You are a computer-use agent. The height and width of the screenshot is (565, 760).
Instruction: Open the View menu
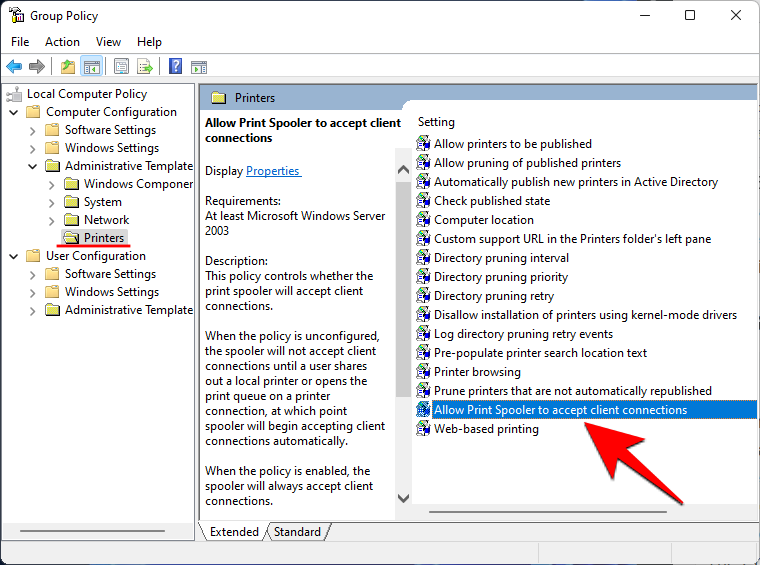tap(108, 42)
